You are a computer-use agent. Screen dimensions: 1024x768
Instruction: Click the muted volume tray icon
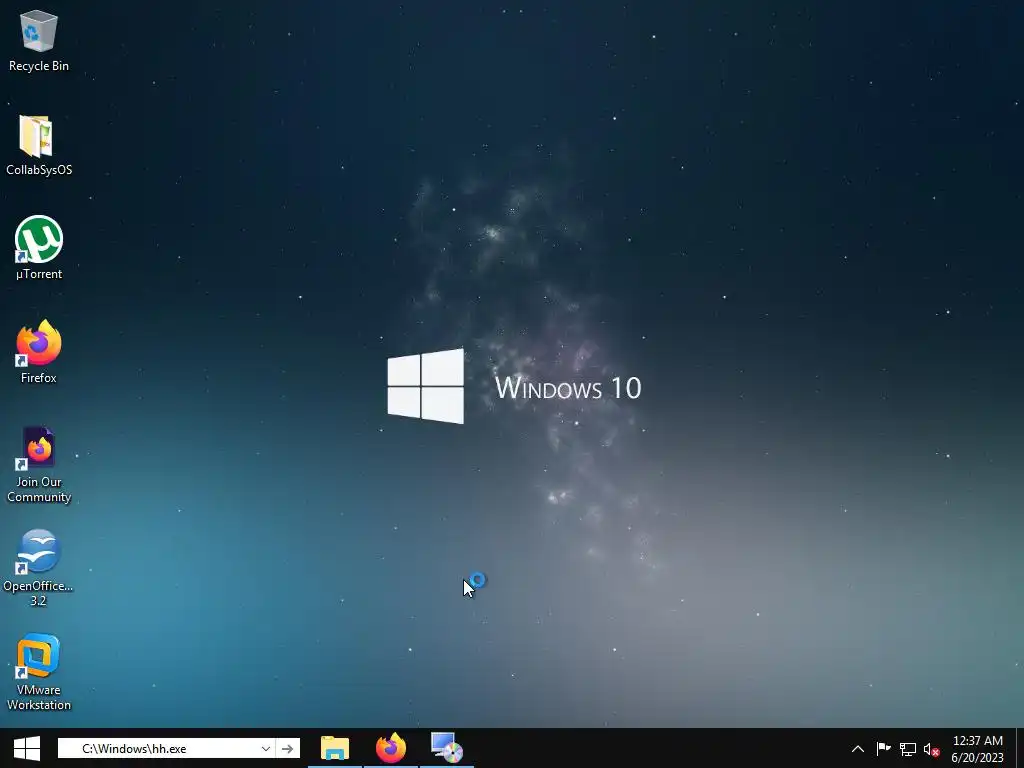[x=931, y=749]
